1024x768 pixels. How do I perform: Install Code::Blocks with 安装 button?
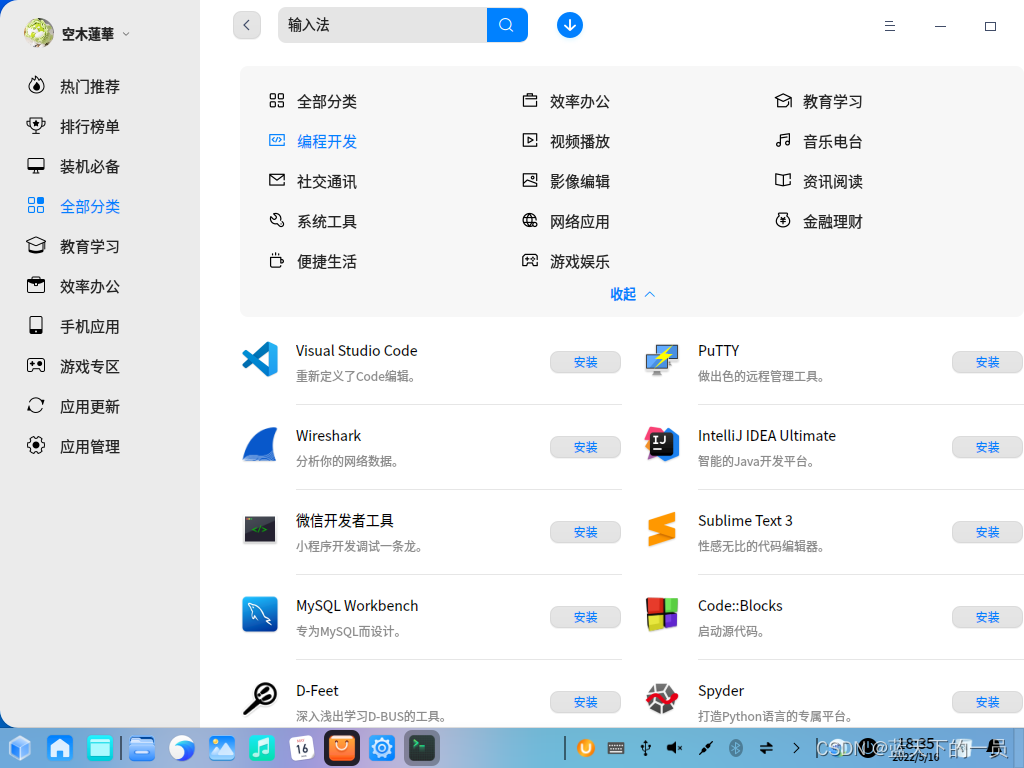point(987,616)
